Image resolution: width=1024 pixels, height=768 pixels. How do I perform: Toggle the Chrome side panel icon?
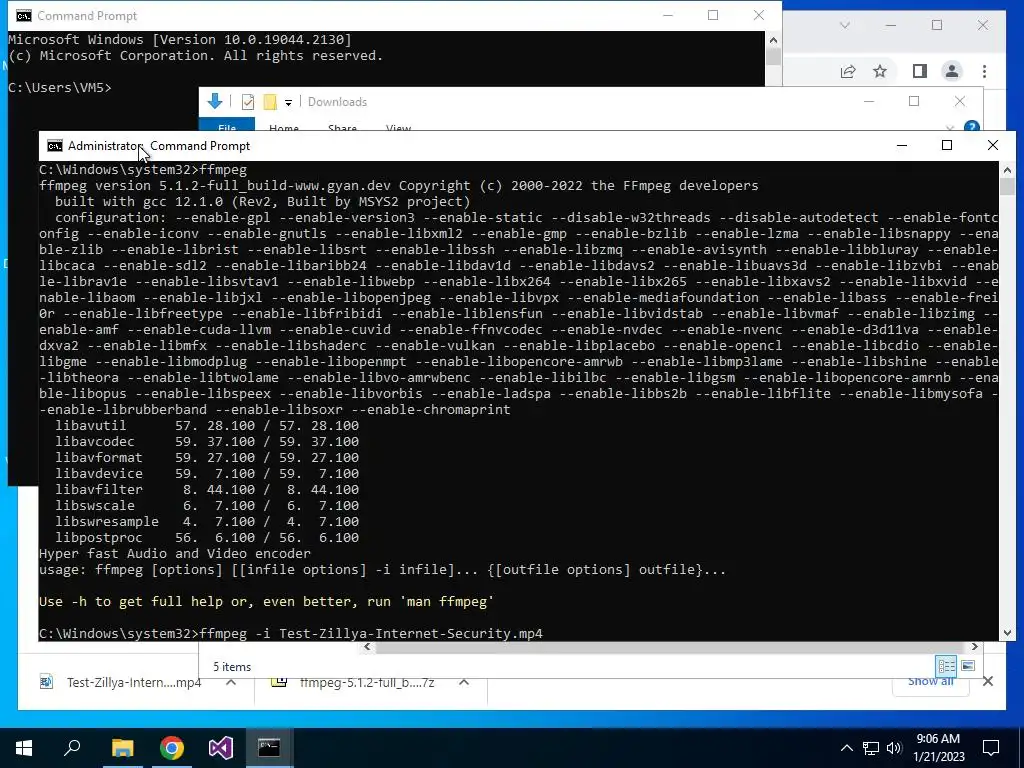[x=920, y=71]
